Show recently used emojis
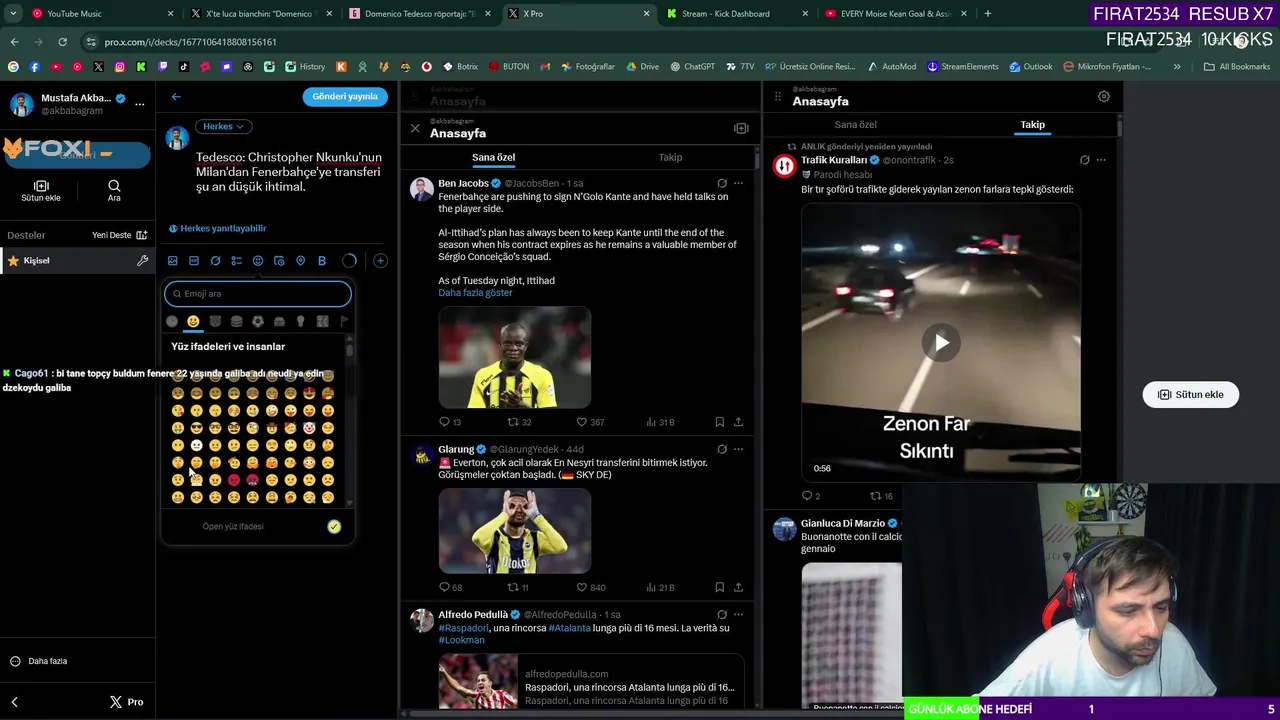Viewport: 1280px width, 720px height. pos(172,321)
